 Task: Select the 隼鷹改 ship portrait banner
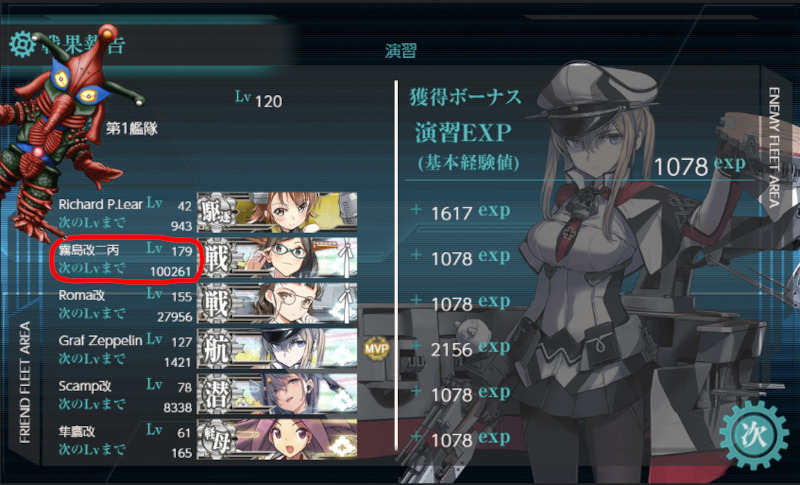[x=277, y=439]
